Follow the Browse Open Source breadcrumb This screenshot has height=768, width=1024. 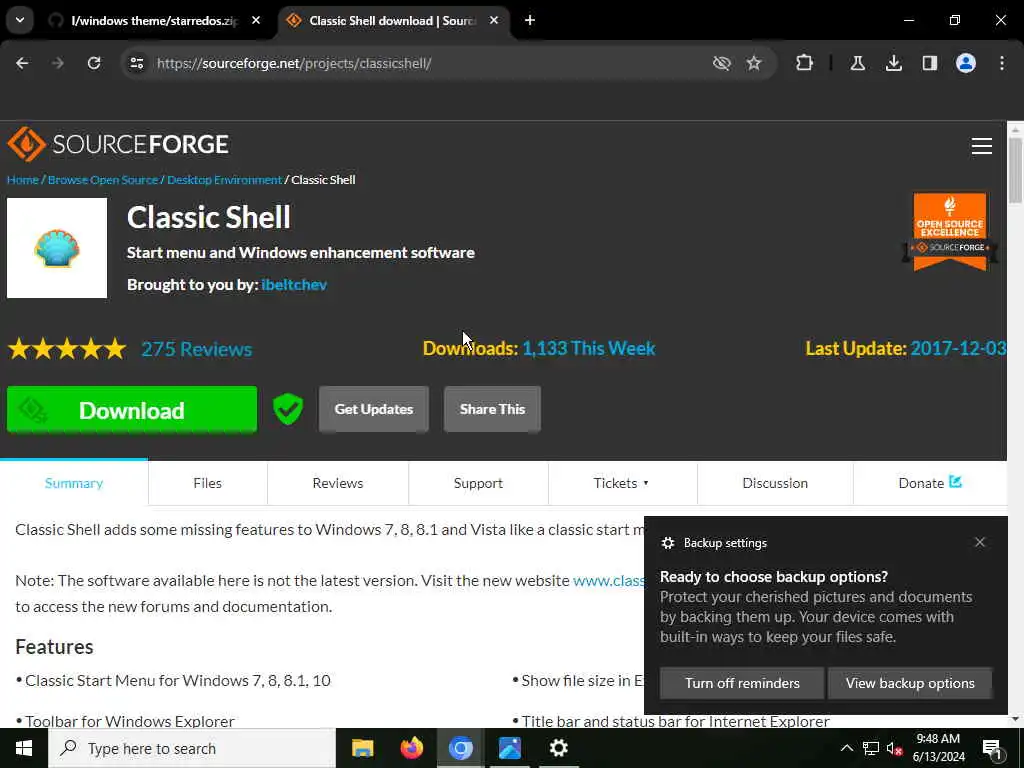coord(103,180)
